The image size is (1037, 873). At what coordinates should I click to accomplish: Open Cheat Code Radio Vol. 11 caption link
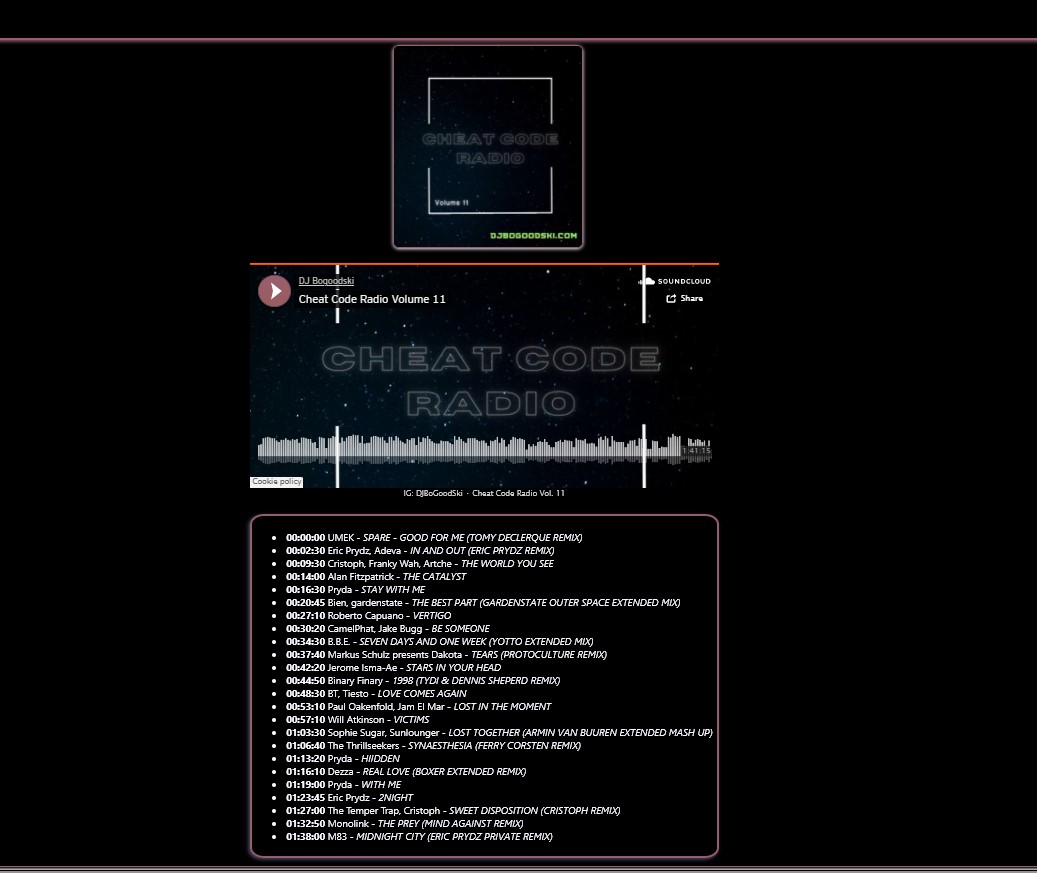518,493
